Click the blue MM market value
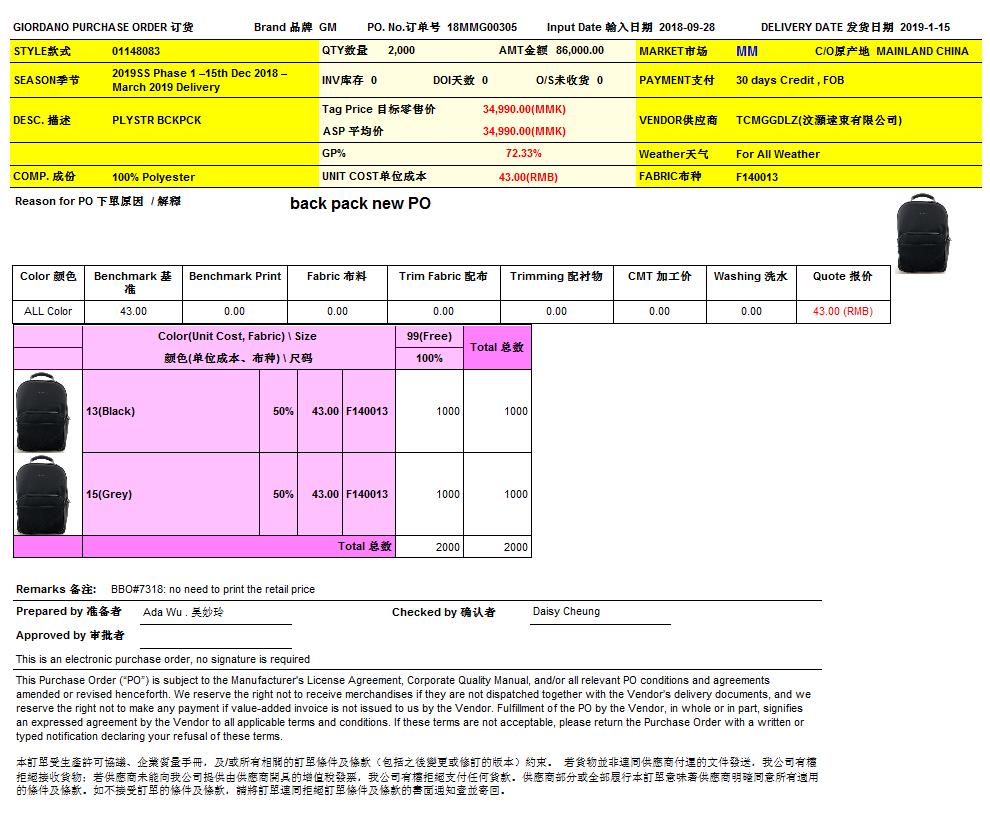The width and height of the screenshot is (990, 819). [746, 50]
